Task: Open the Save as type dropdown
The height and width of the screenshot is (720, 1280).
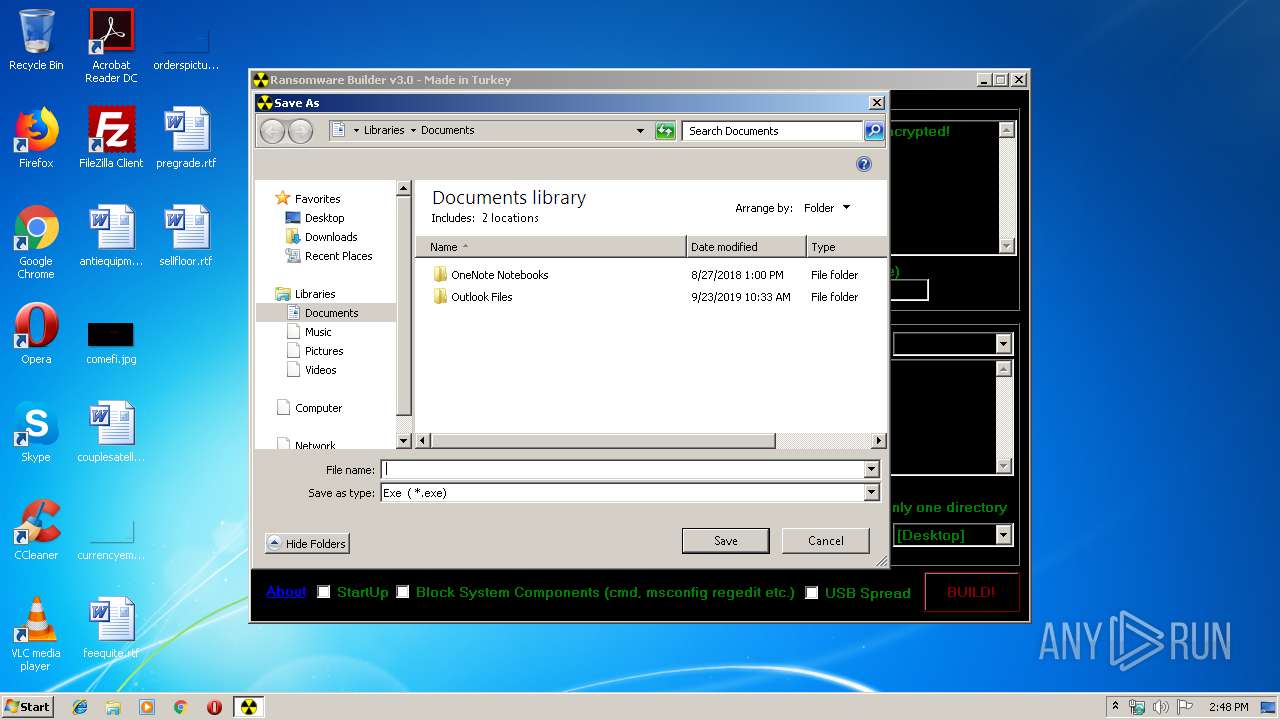Action: click(x=871, y=493)
